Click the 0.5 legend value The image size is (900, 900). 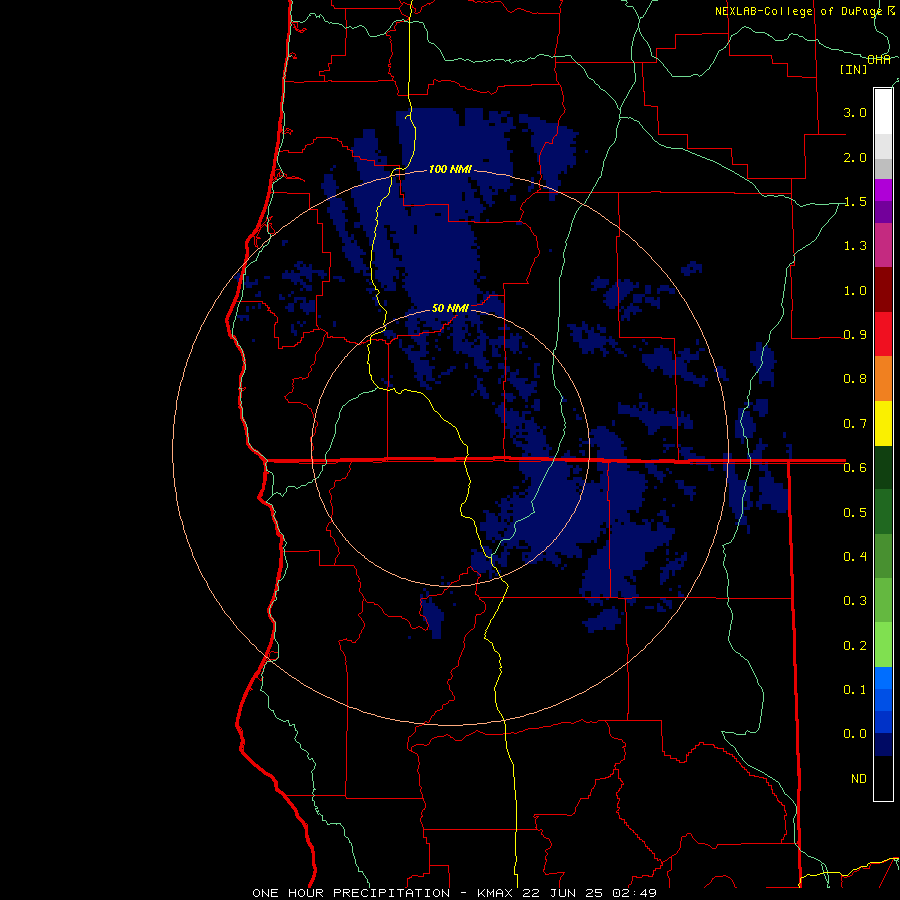[855, 512]
